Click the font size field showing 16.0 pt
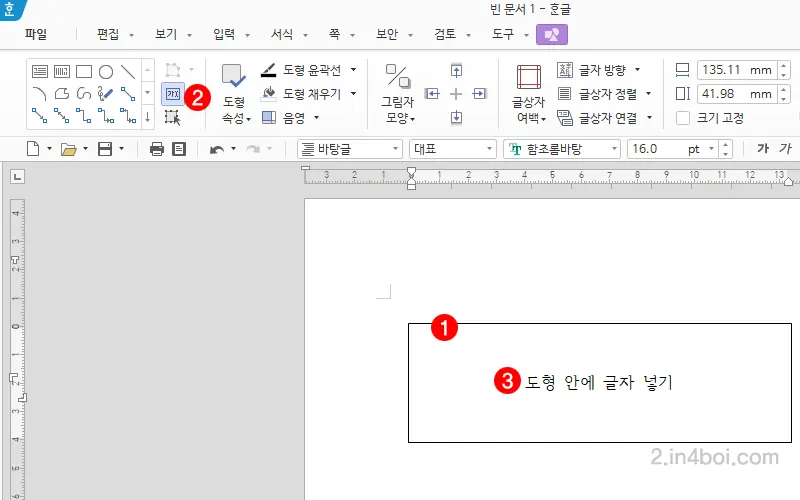This screenshot has width=800, height=500. (672, 149)
